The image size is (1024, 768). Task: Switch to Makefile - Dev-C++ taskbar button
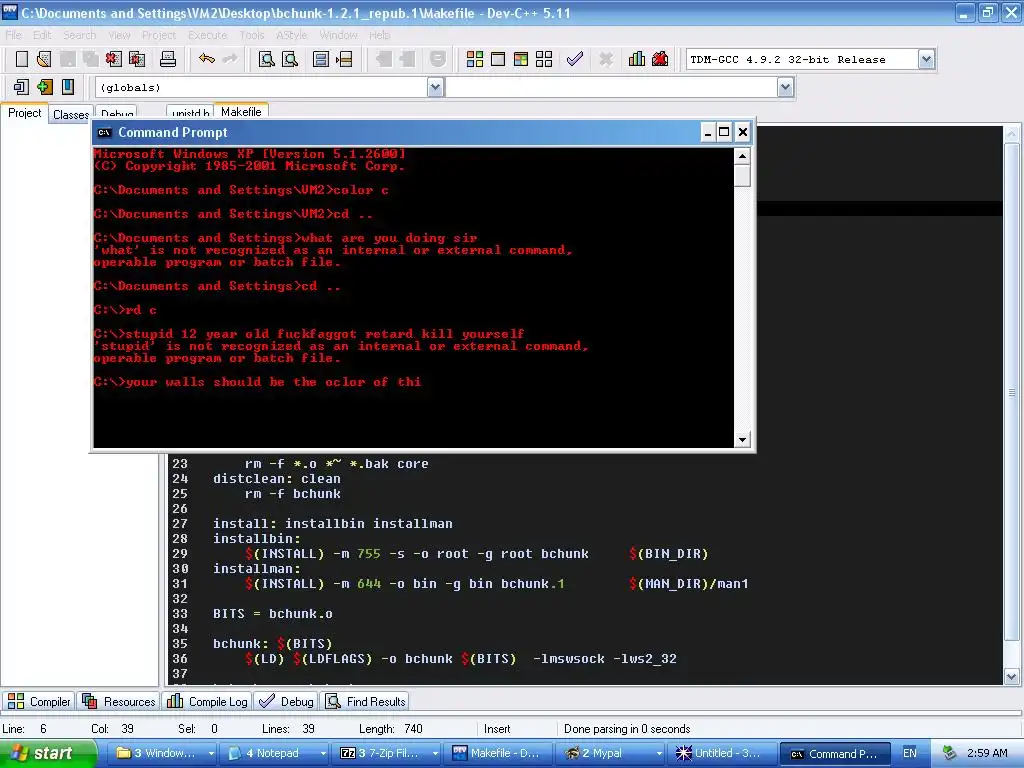[x=499, y=754]
